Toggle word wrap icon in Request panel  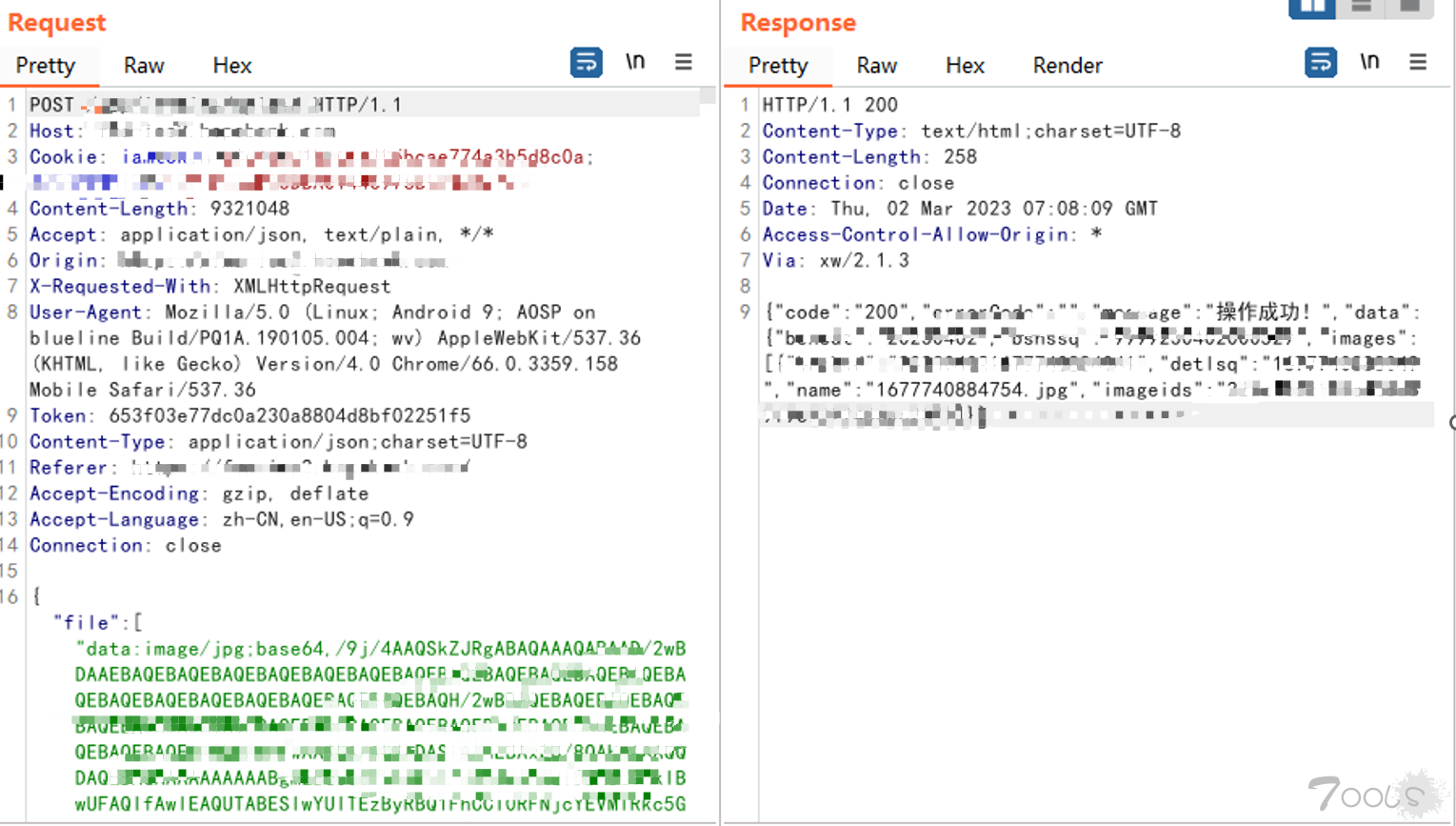click(x=587, y=63)
